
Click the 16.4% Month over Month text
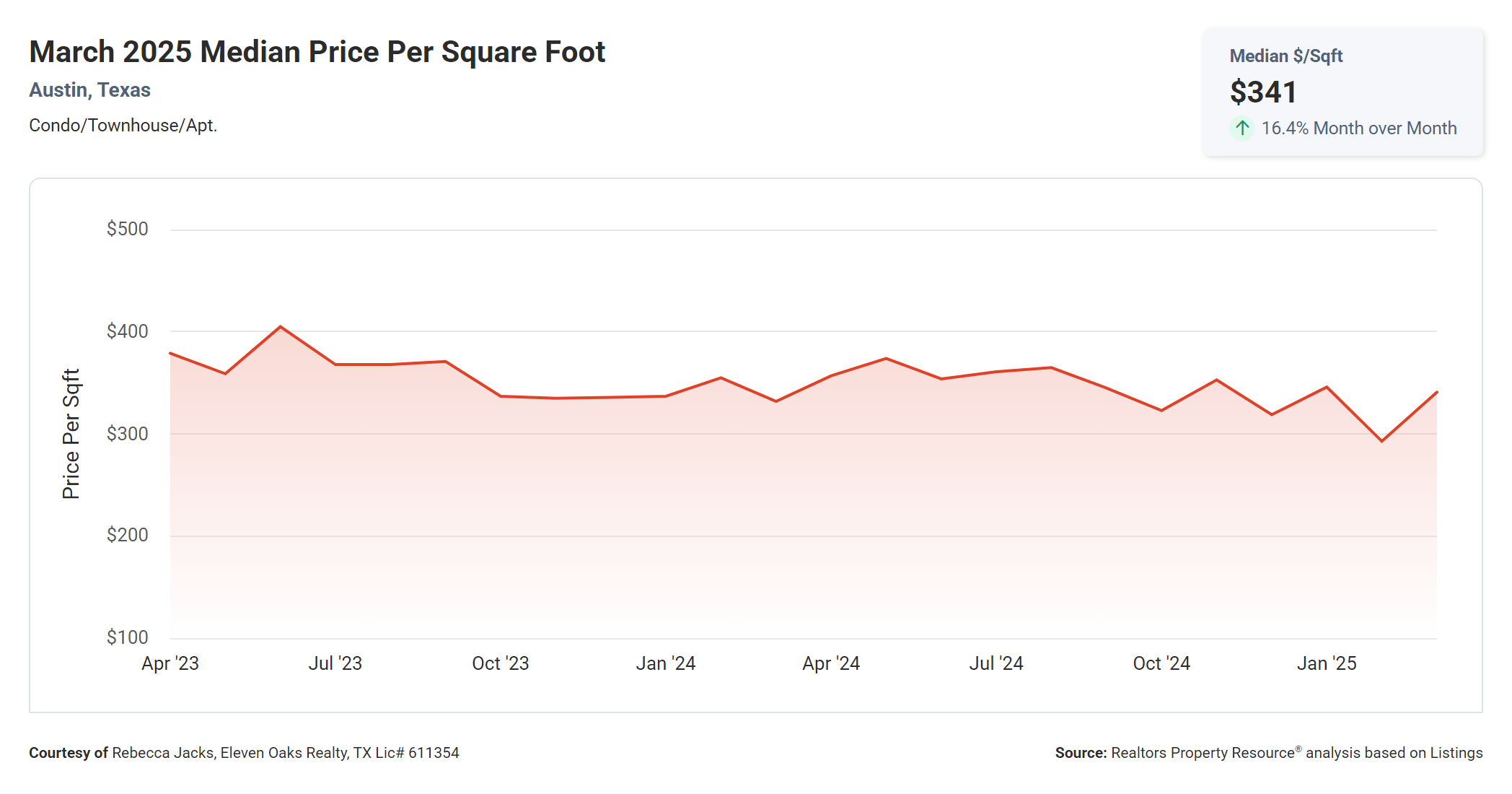point(1358,128)
